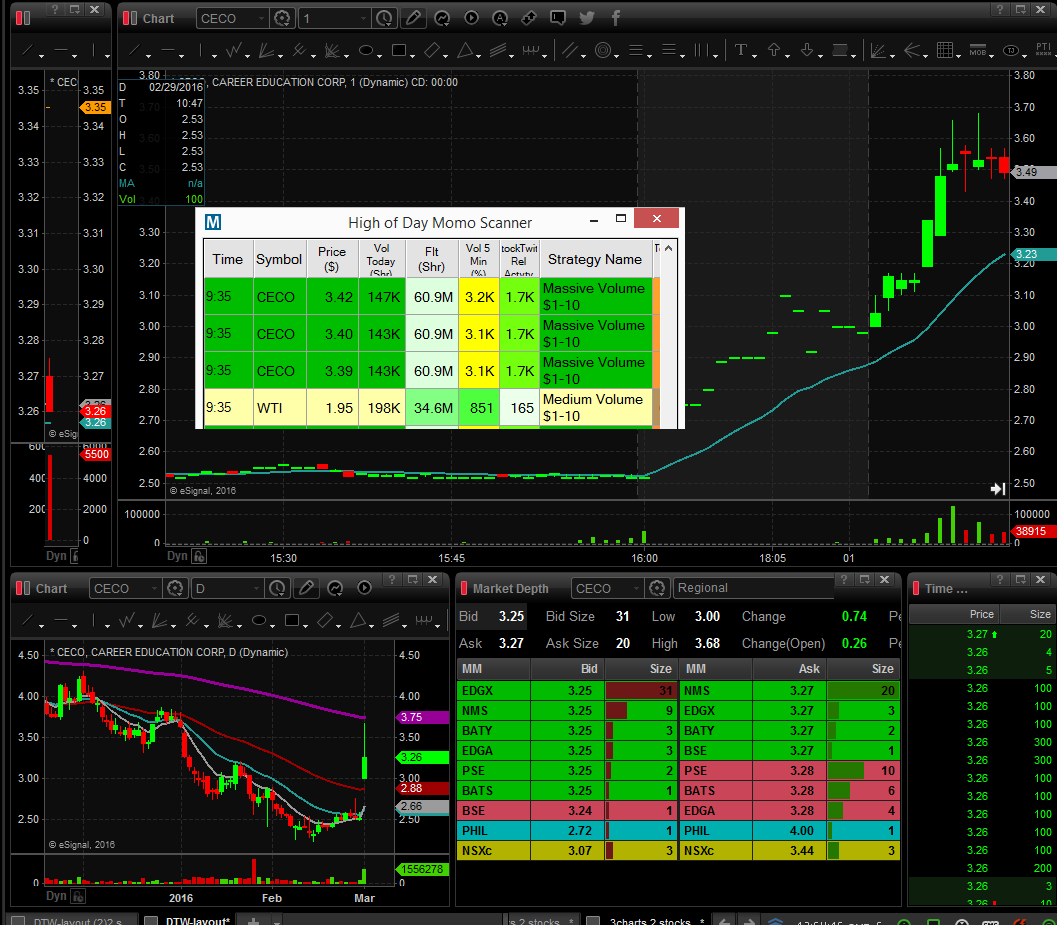Toggle link indicator on daily Chart window
The height and width of the screenshot is (925, 1057).
pos(23,588)
